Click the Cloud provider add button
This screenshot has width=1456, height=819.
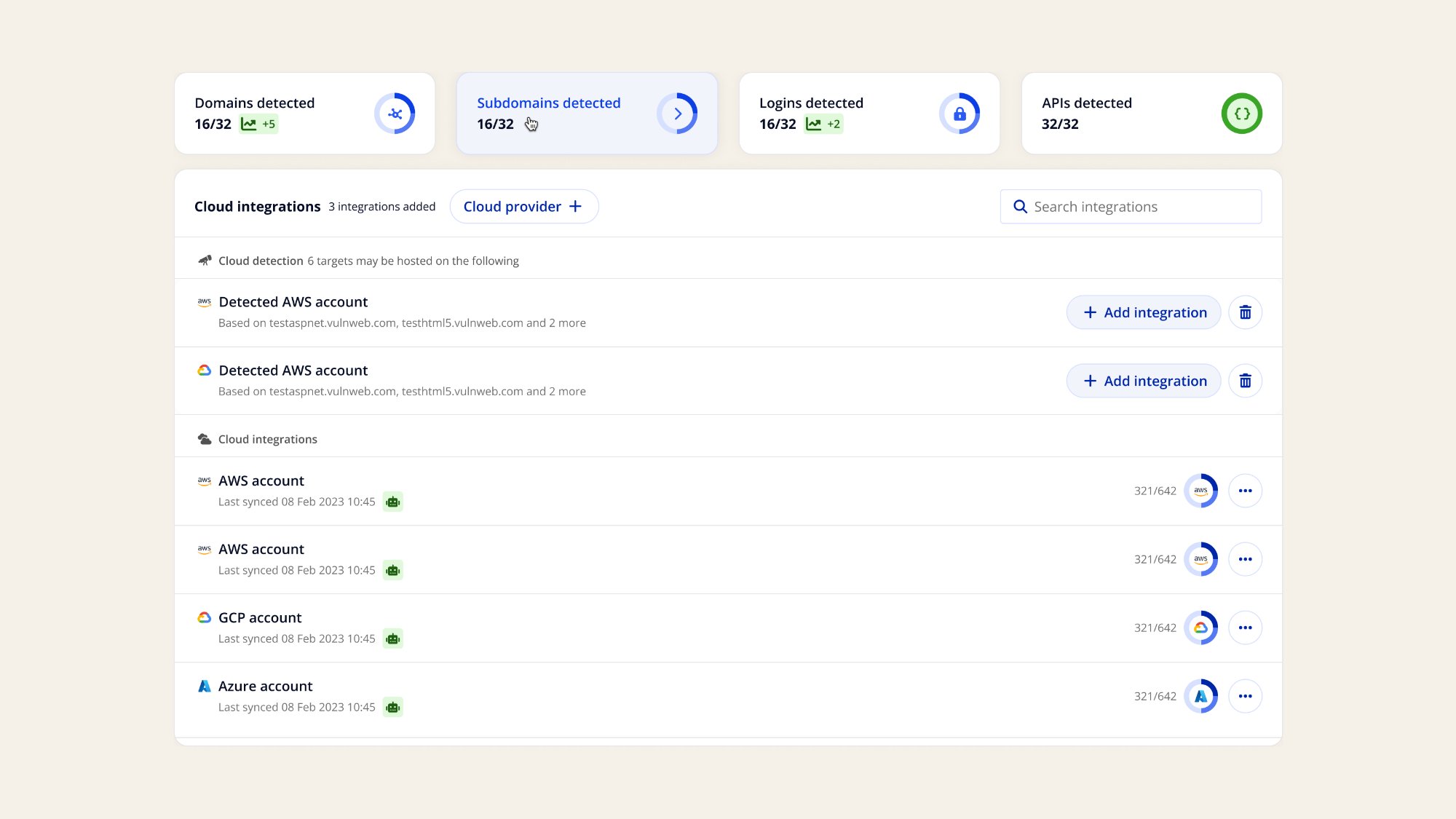[523, 206]
